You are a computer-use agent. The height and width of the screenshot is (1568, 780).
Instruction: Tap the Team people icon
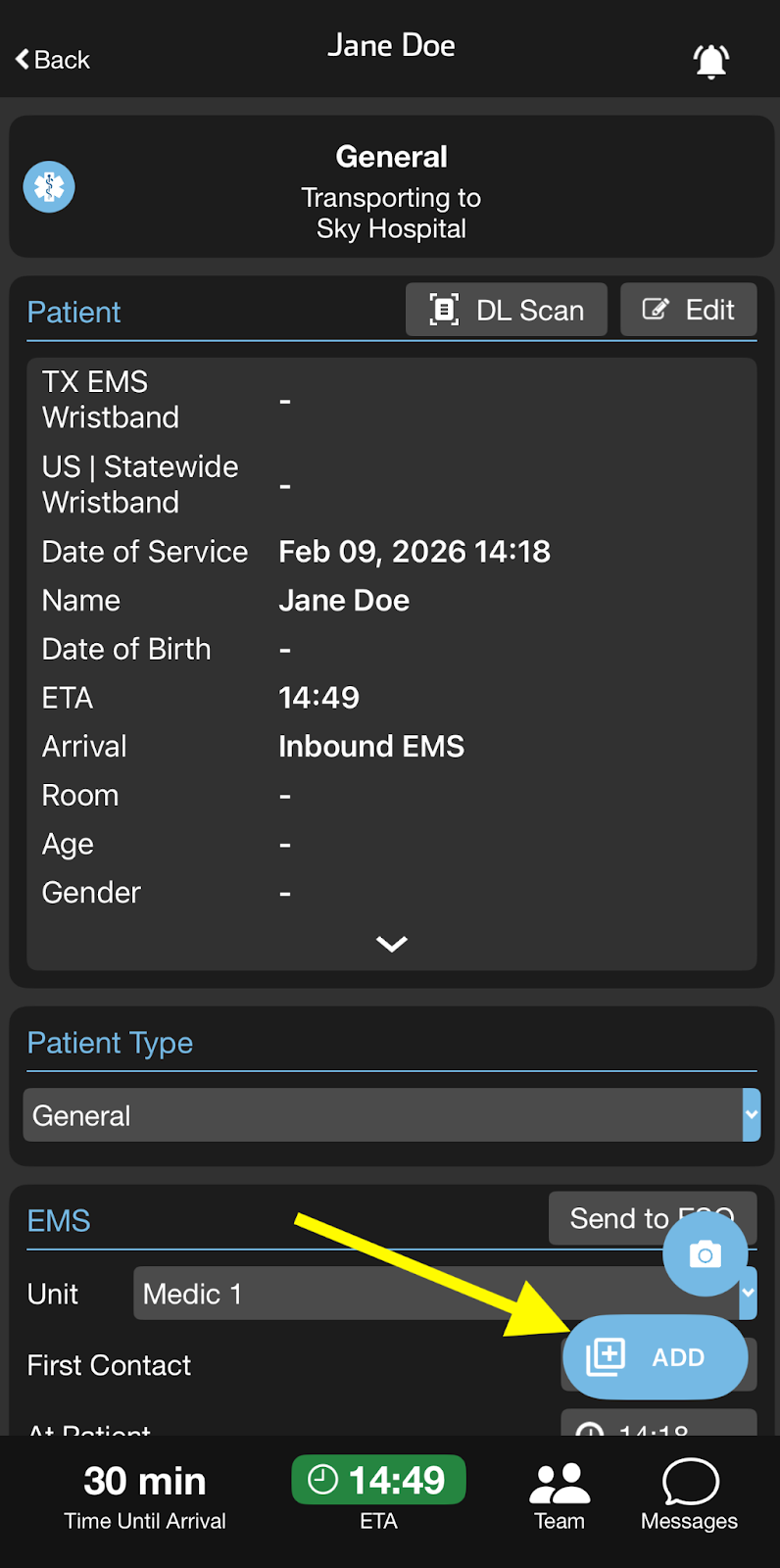(560, 1484)
